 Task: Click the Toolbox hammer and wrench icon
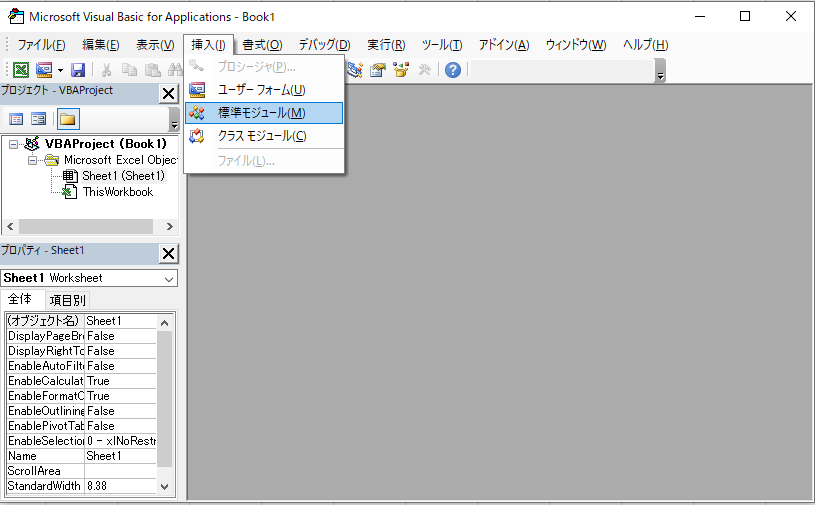point(425,70)
